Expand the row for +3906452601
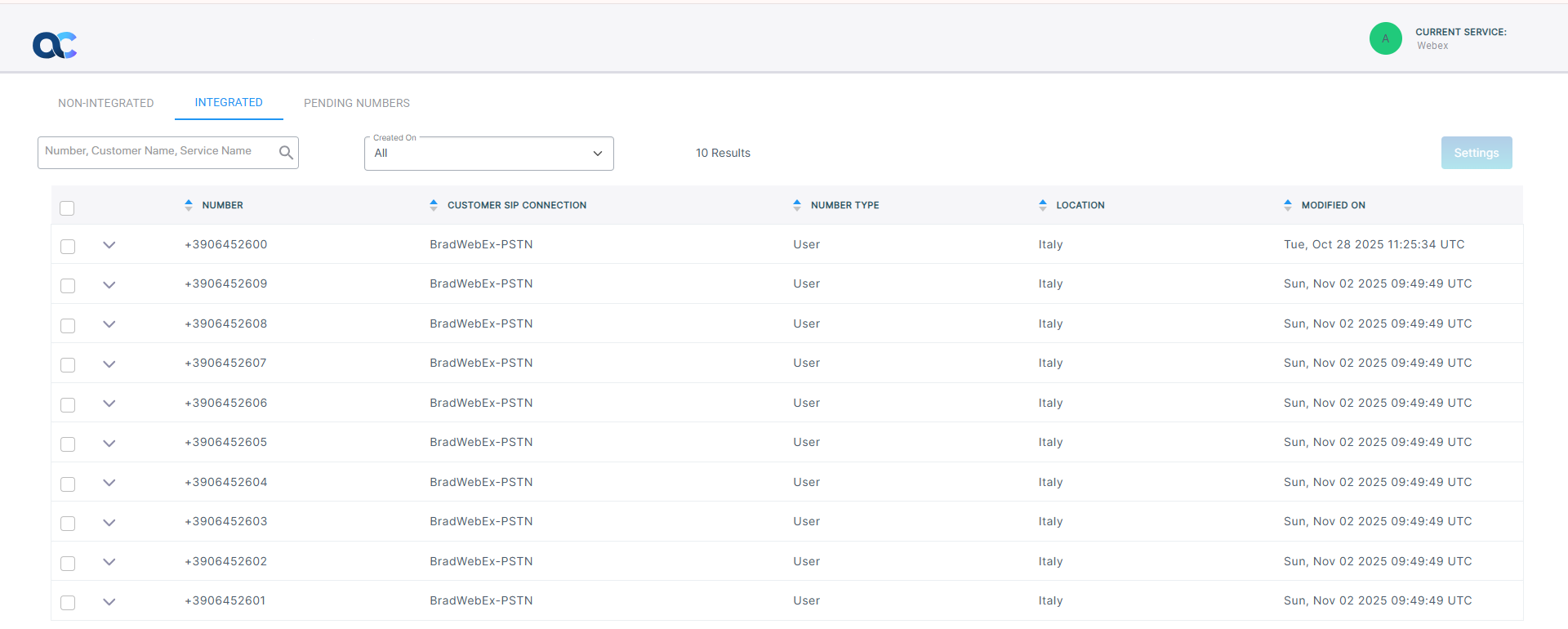 pyautogui.click(x=109, y=602)
